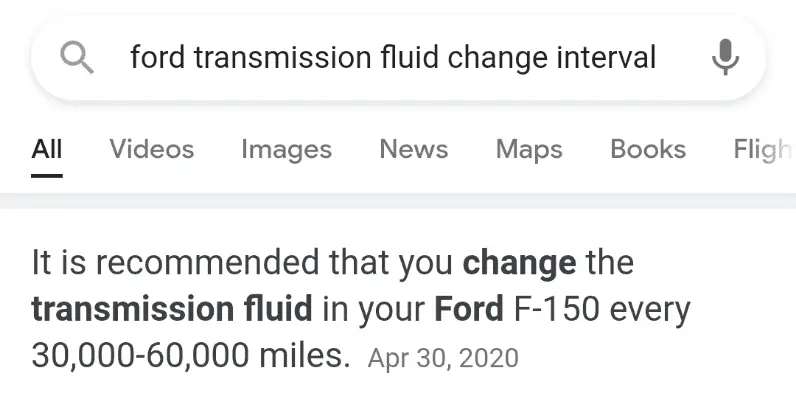Switch to the Maps tab
Image resolution: width=796 pixels, height=415 pixels.
(529, 150)
